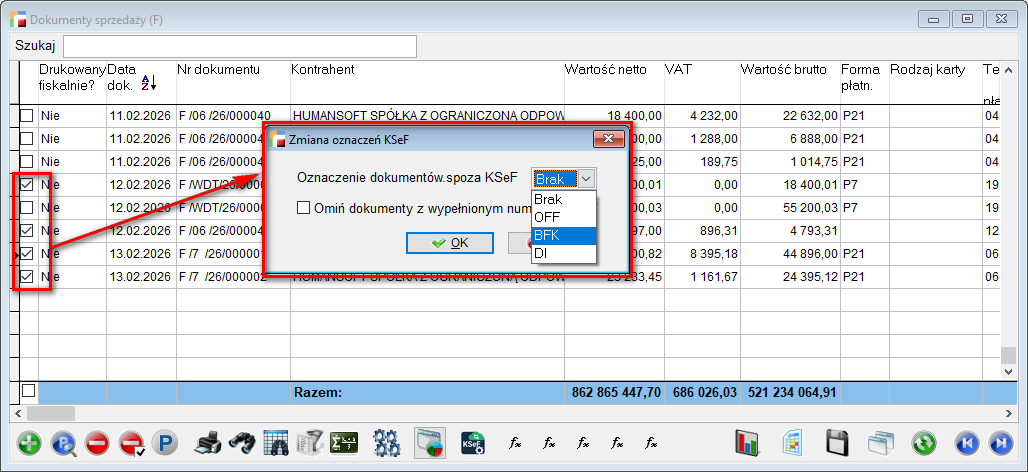Click the gears settings icon in toolbar

387,443
